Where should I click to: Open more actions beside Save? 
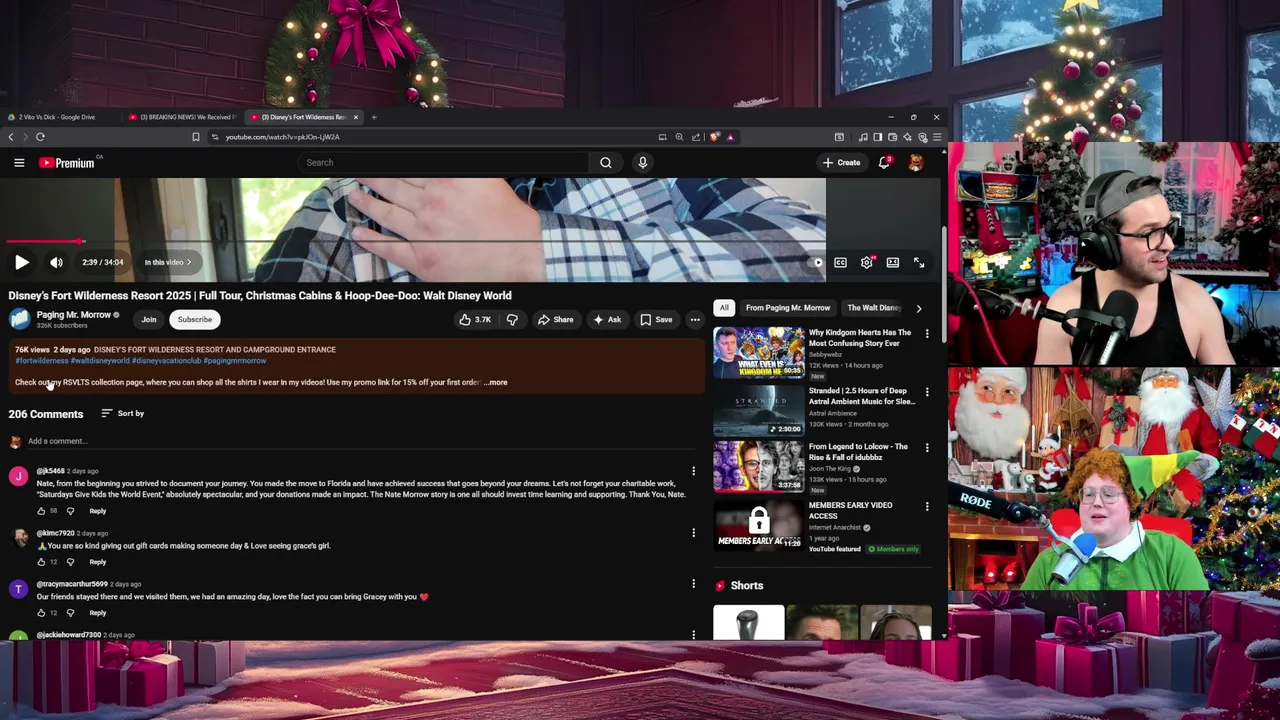pos(695,319)
